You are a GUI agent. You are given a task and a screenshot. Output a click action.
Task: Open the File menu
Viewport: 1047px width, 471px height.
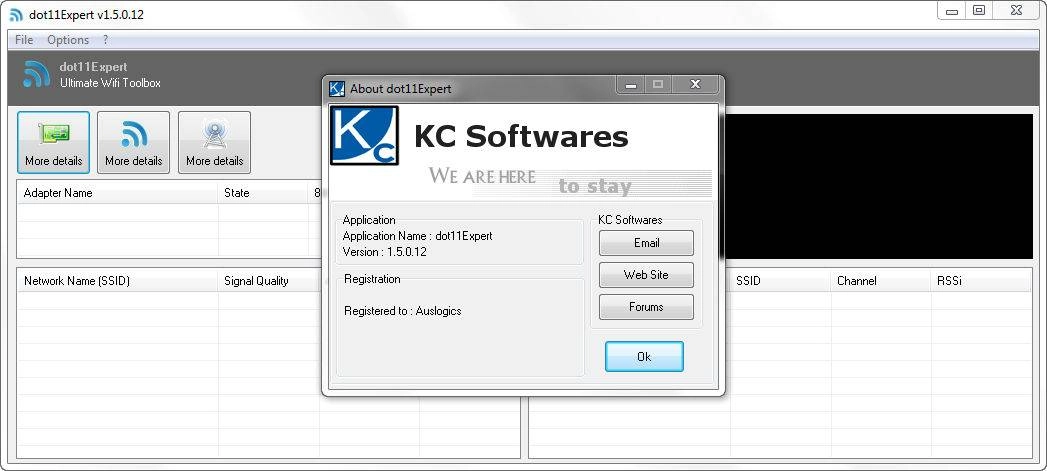click(24, 40)
